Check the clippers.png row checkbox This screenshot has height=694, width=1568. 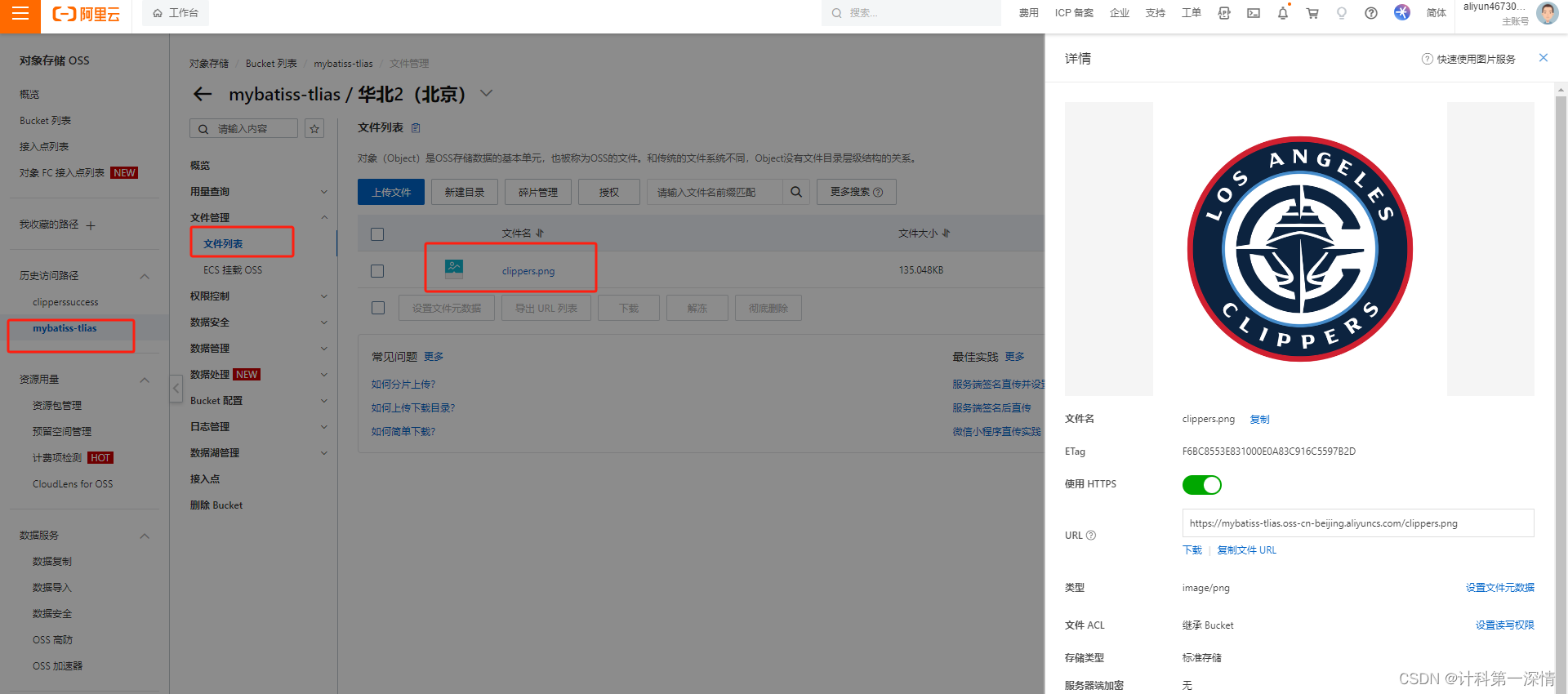click(x=377, y=271)
